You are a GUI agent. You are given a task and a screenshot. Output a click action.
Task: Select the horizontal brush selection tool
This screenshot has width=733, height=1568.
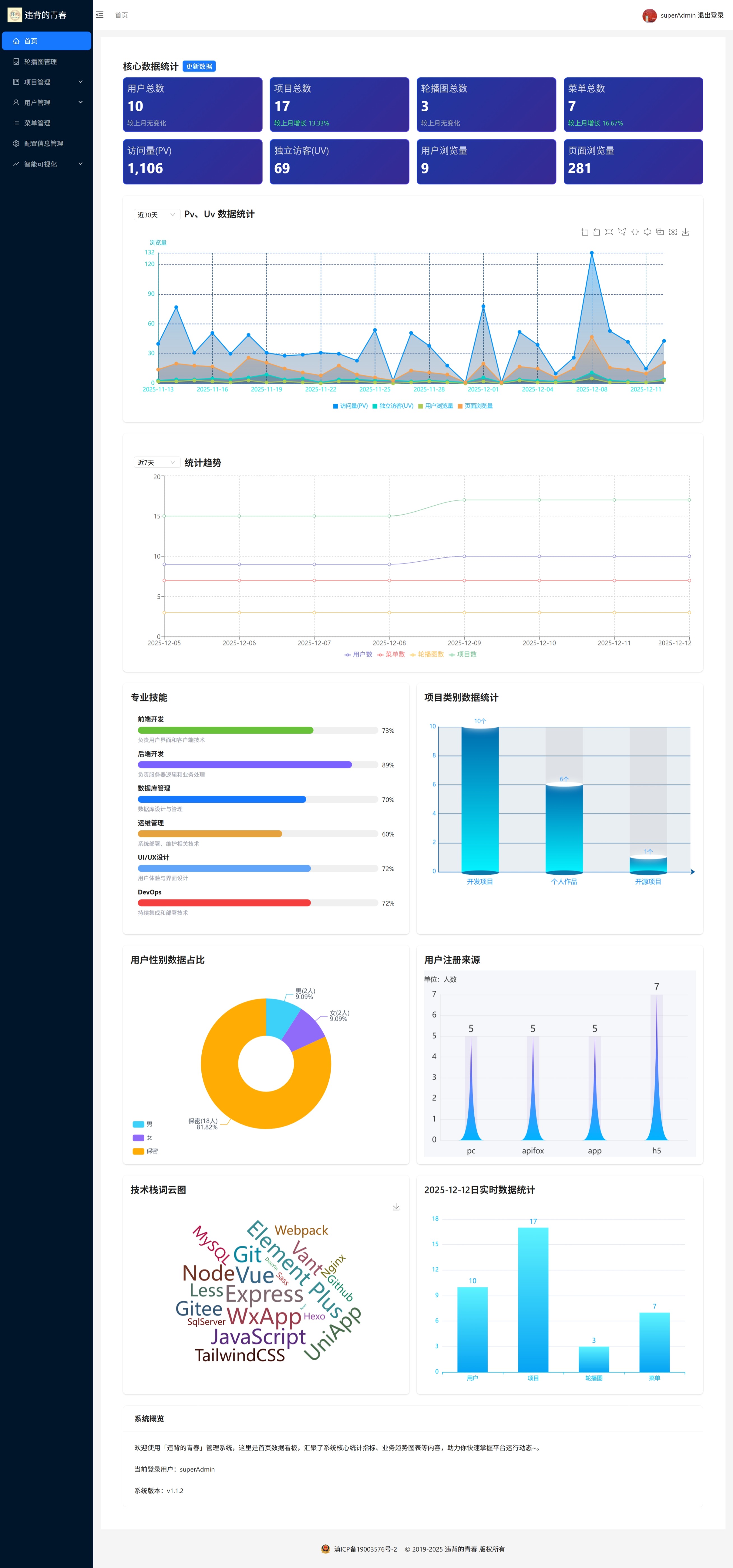click(634, 232)
